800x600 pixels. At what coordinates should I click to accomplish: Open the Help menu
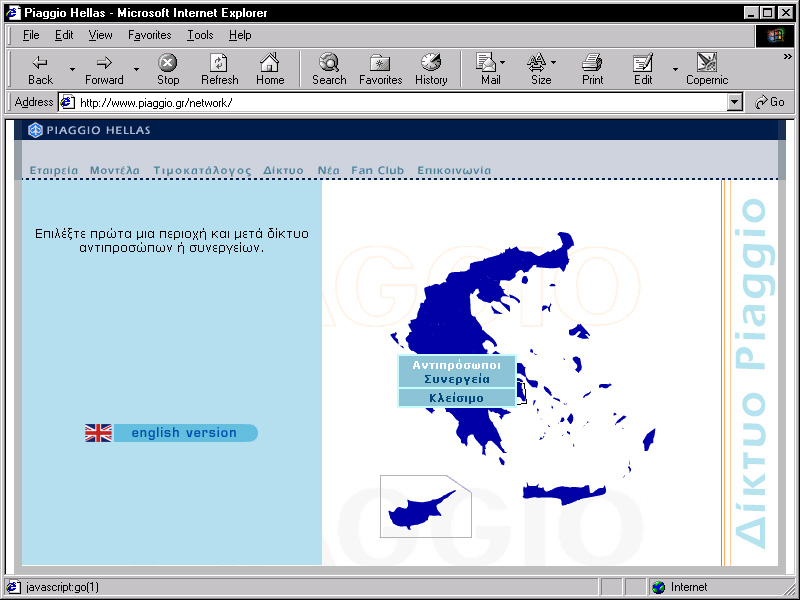pyautogui.click(x=240, y=35)
